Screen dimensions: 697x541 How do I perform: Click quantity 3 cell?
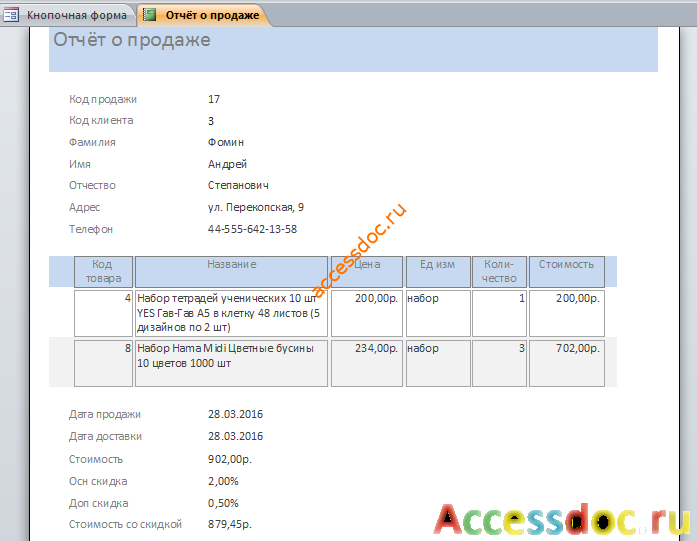500,363
